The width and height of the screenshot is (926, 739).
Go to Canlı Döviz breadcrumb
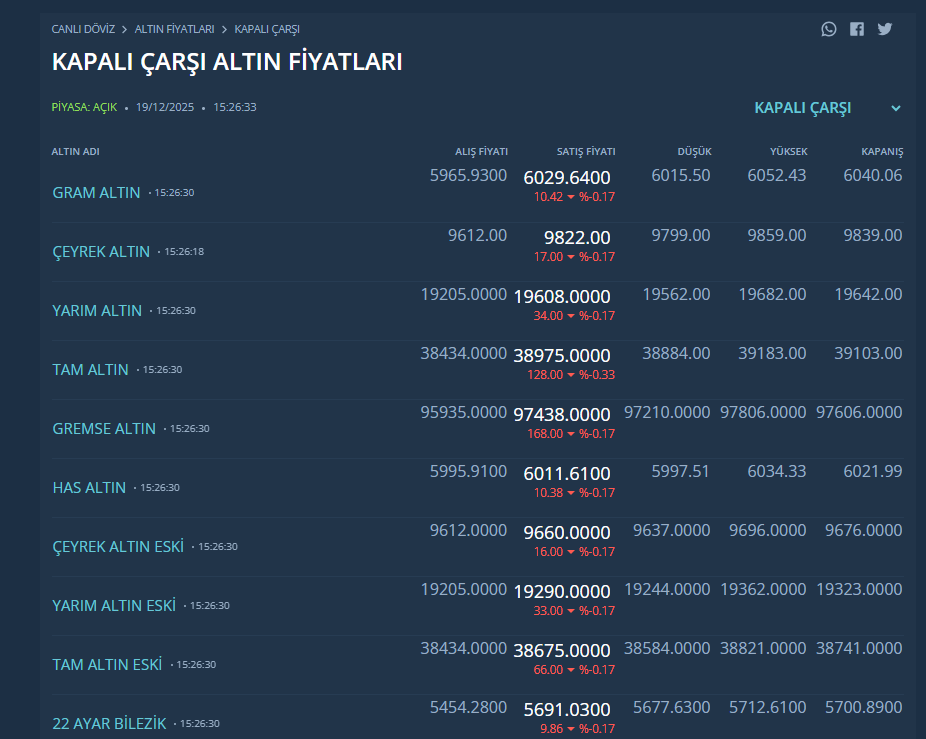83,30
